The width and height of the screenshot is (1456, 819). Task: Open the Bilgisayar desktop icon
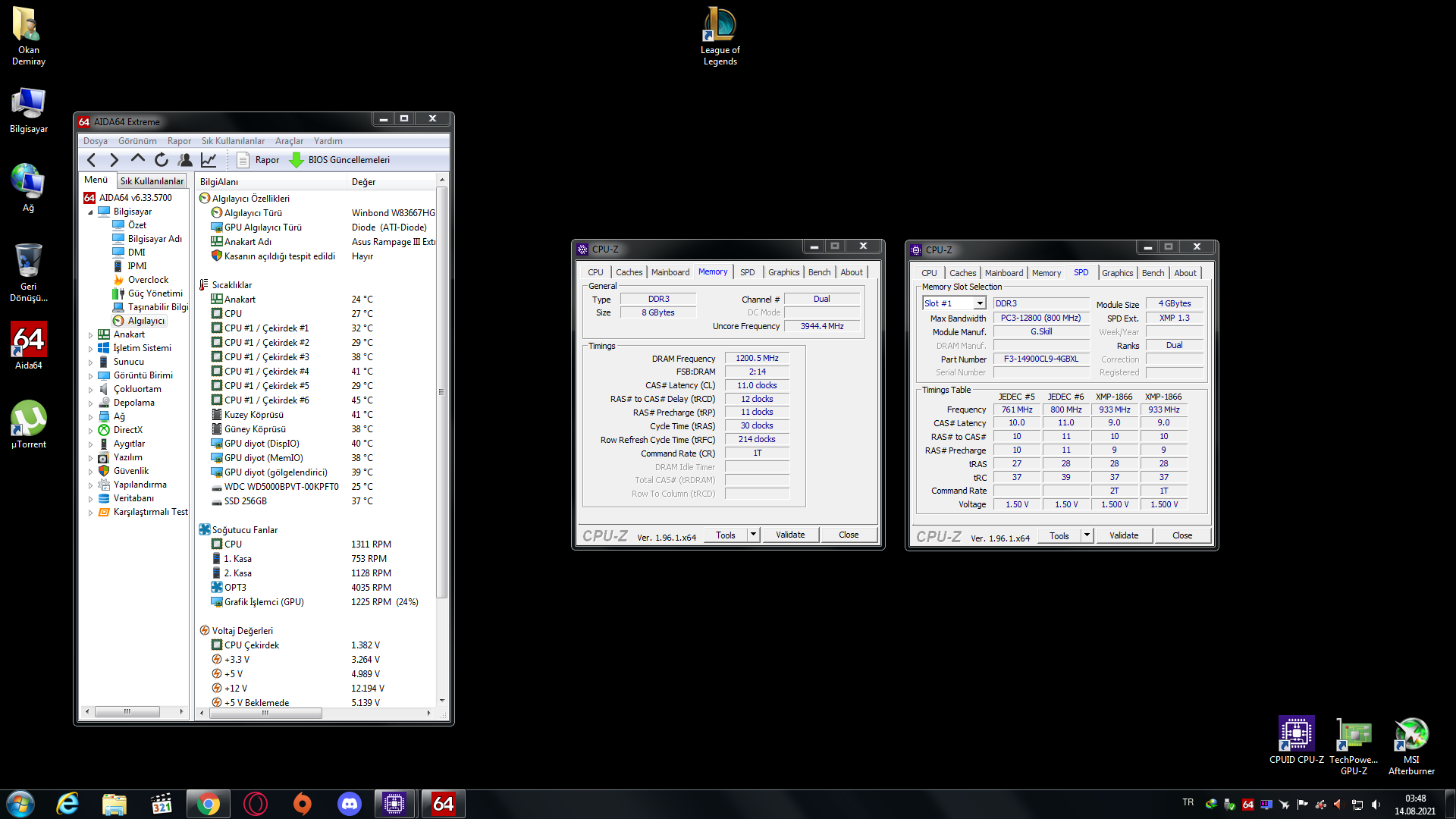pos(28,111)
